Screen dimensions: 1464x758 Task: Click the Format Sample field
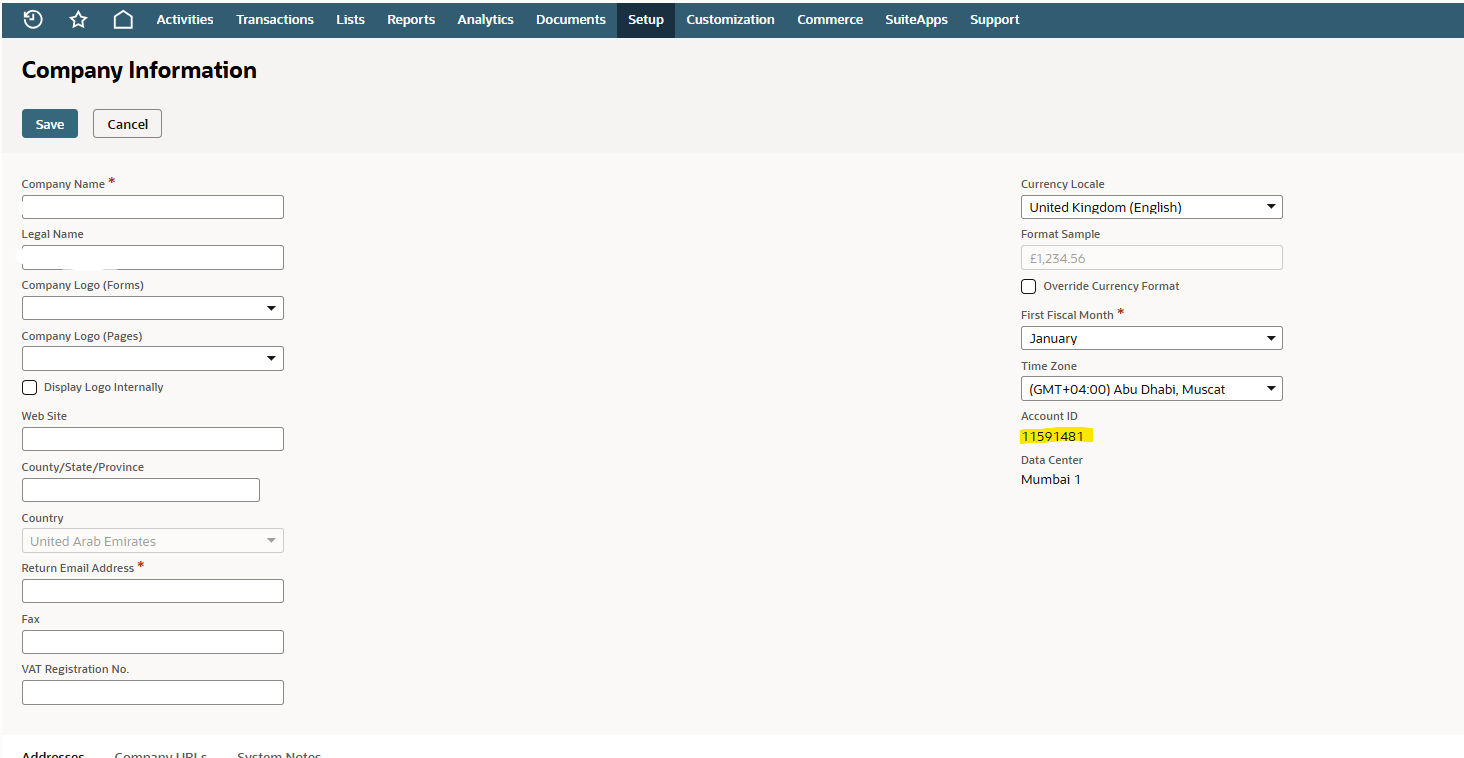click(x=1152, y=258)
